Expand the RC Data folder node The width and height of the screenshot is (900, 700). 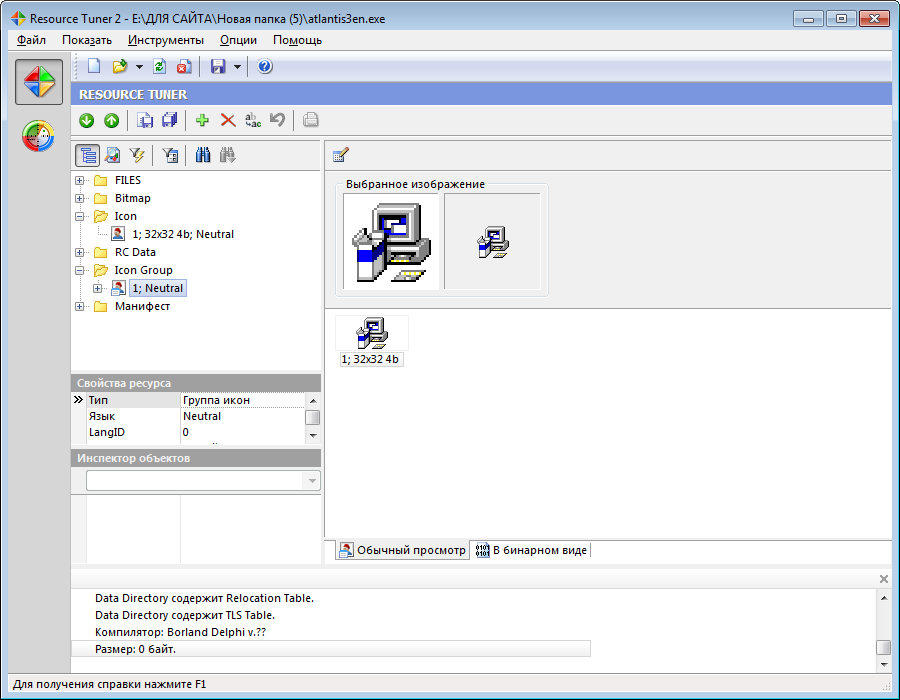[80, 252]
